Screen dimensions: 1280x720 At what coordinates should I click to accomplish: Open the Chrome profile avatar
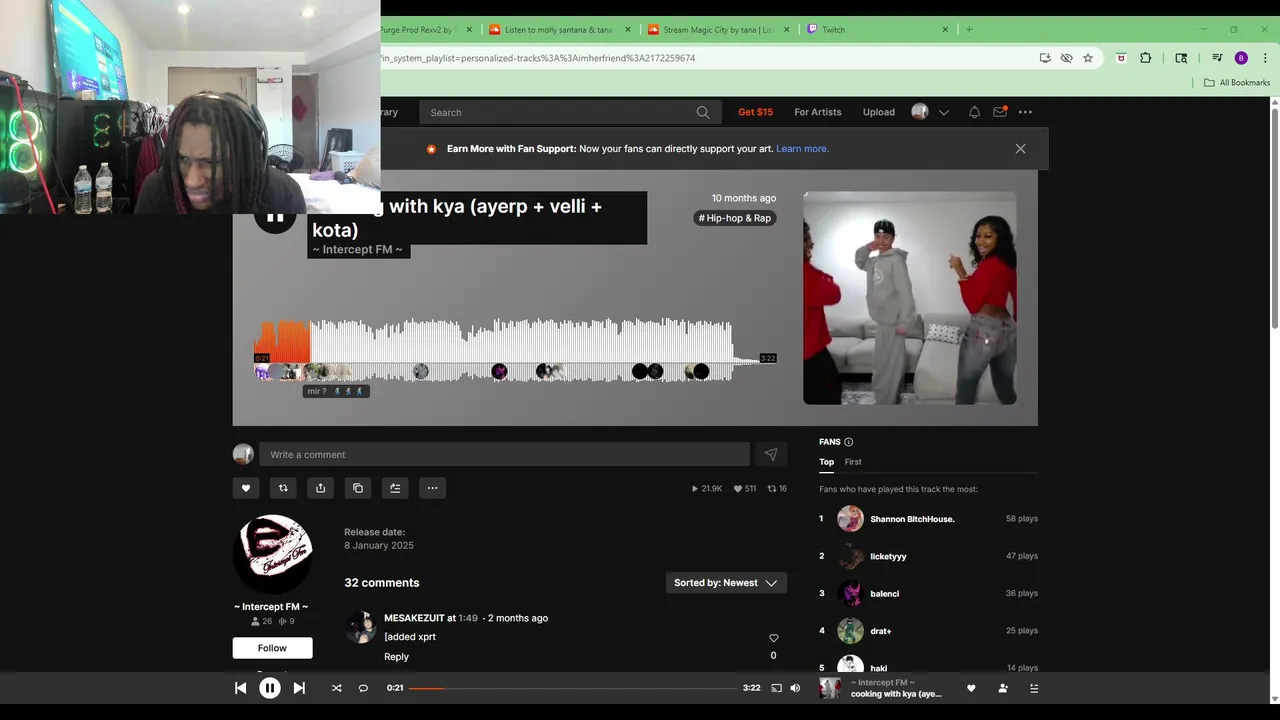click(x=1241, y=58)
